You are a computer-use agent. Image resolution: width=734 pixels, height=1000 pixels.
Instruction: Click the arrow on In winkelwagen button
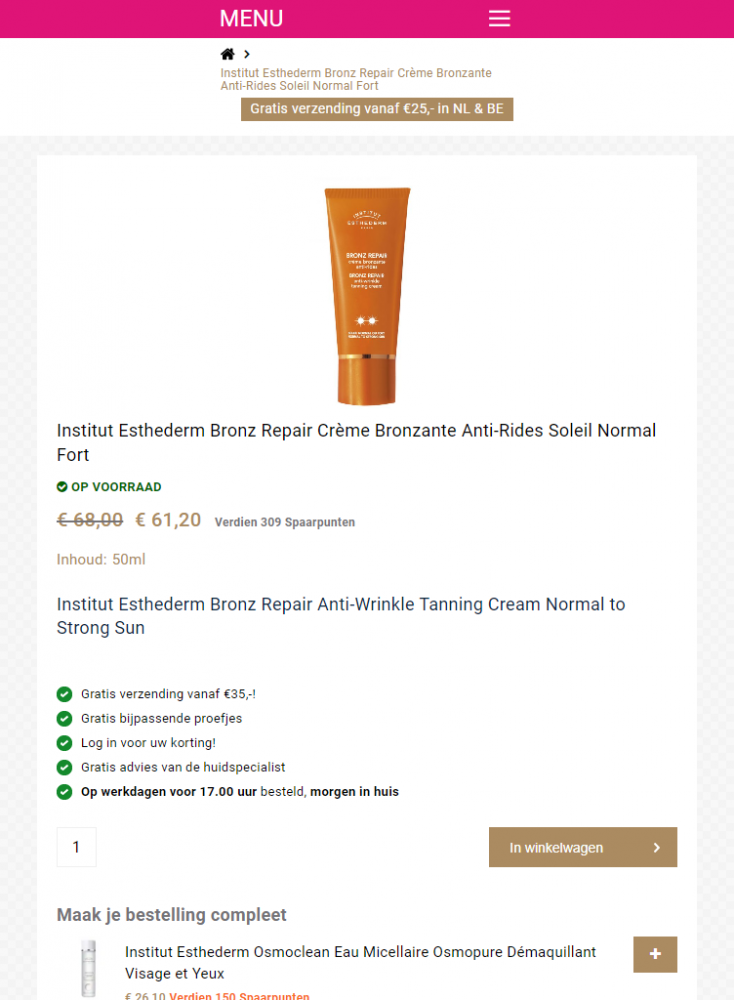click(657, 848)
